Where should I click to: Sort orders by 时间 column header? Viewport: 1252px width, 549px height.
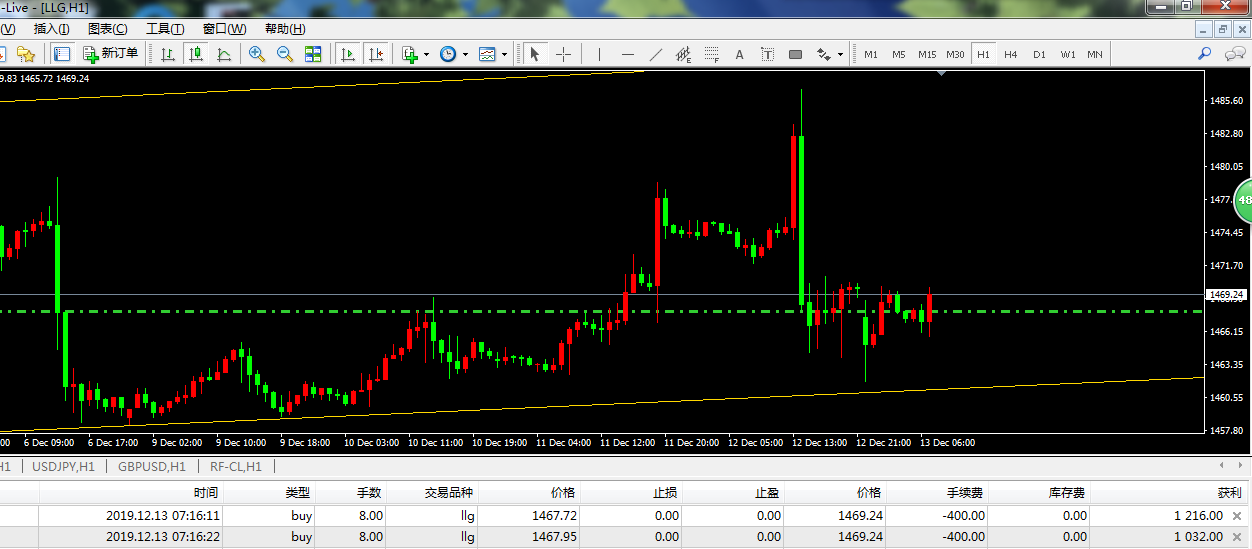pyautogui.click(x=206, y=493)
